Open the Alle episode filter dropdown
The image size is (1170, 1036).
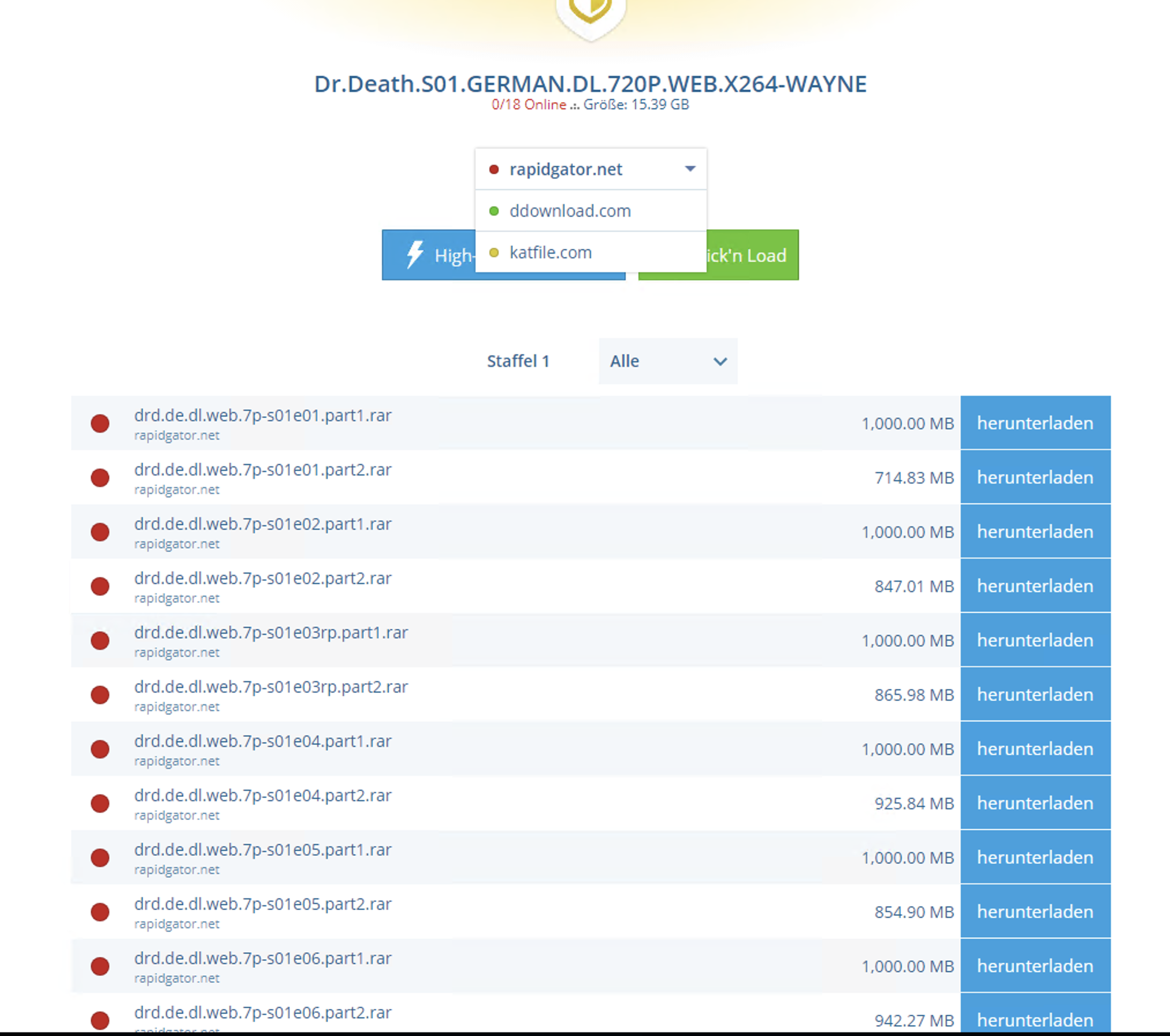[667, 361]
